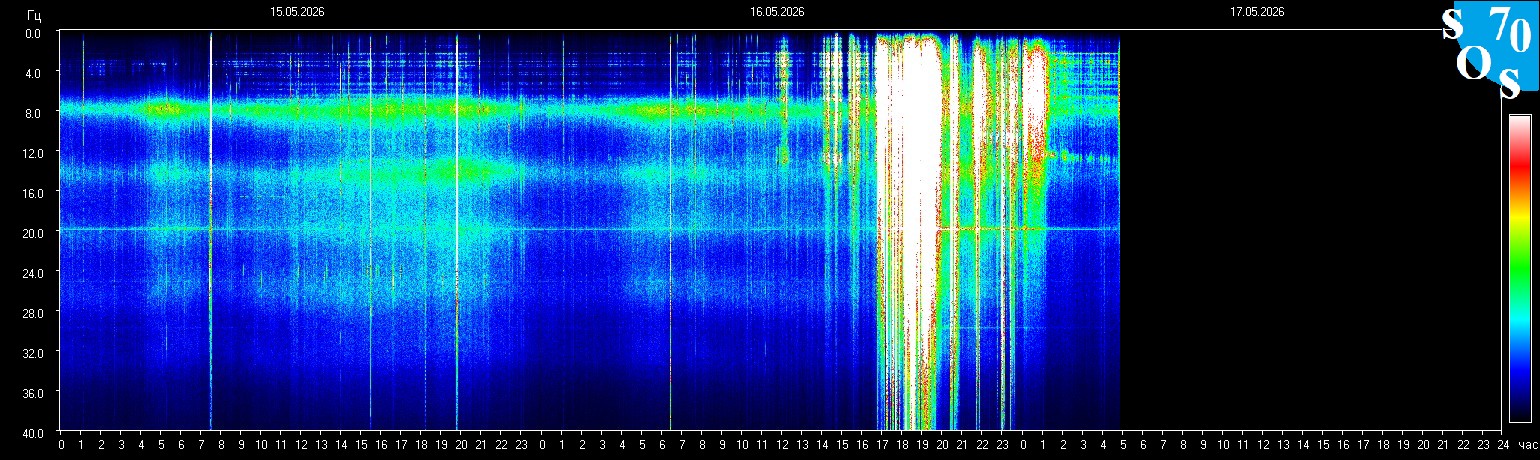
Task: Click the 4.0 frequency axis label
Action: click(x=32, y=73)
